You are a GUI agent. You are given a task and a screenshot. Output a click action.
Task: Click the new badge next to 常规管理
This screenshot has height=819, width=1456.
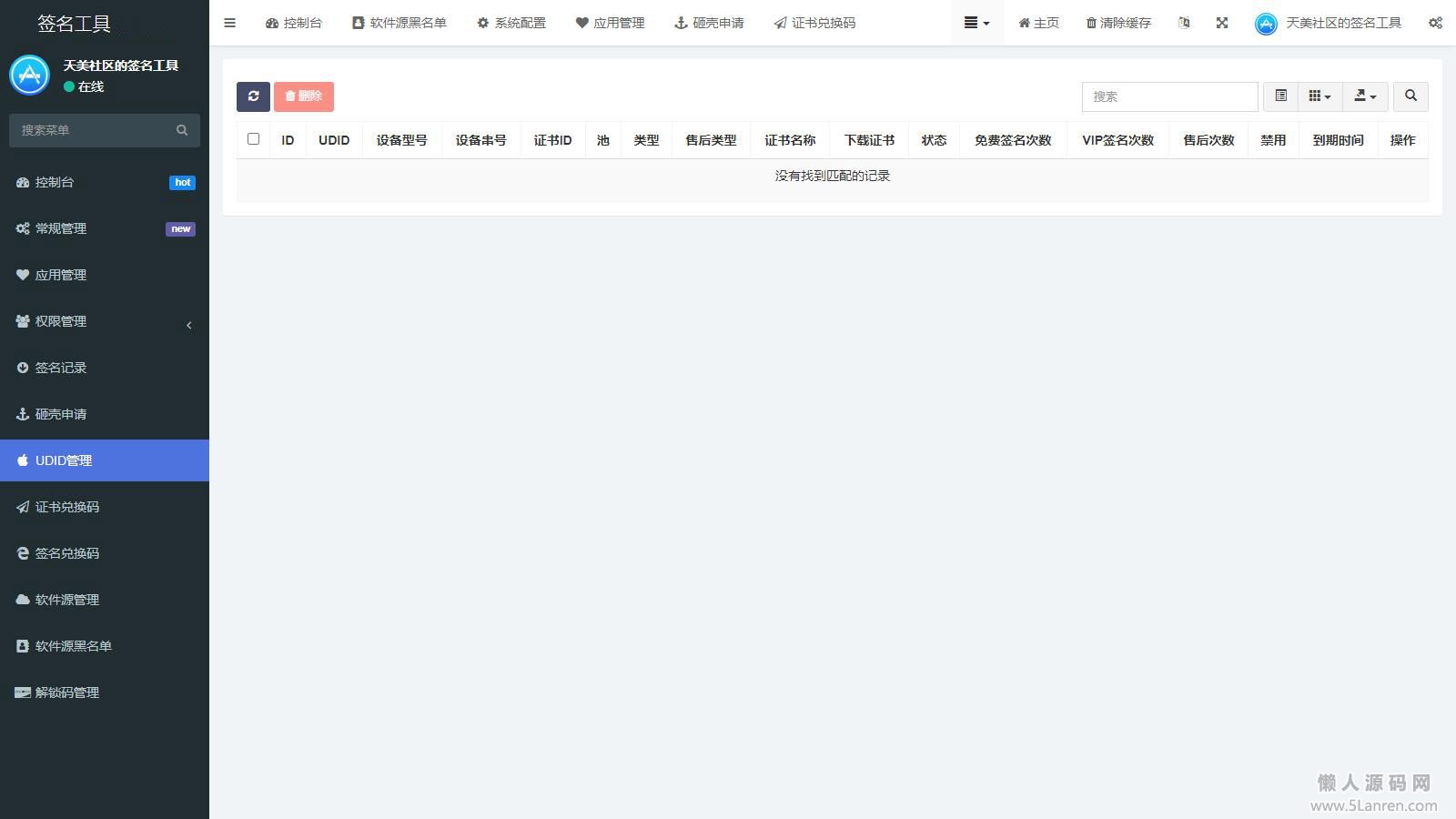pos(180,228)
